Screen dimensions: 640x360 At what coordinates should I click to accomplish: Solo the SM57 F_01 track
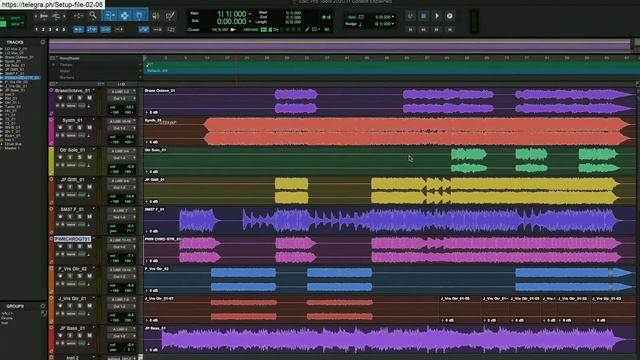[x=80, y=217]
